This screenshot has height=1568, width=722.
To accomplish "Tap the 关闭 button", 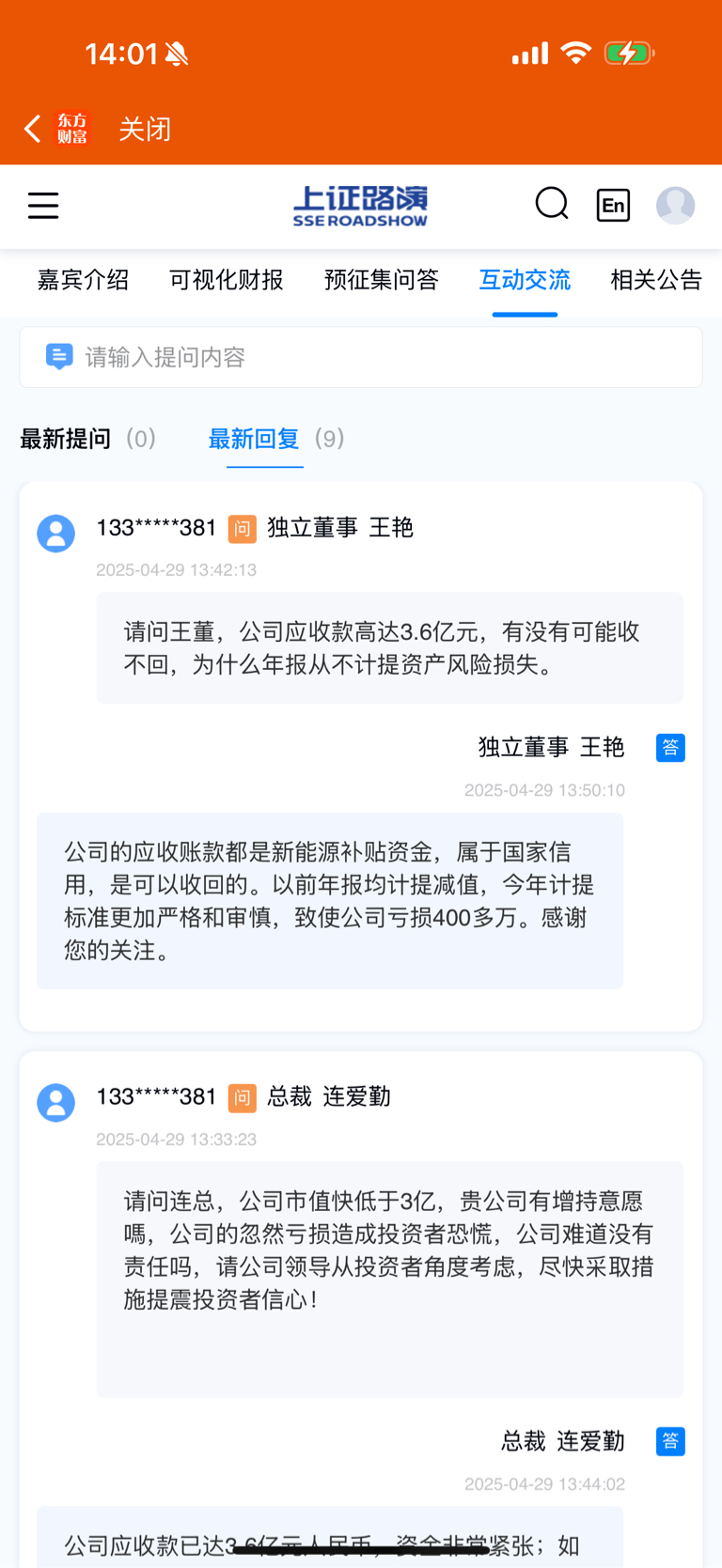I will point(145,129).
